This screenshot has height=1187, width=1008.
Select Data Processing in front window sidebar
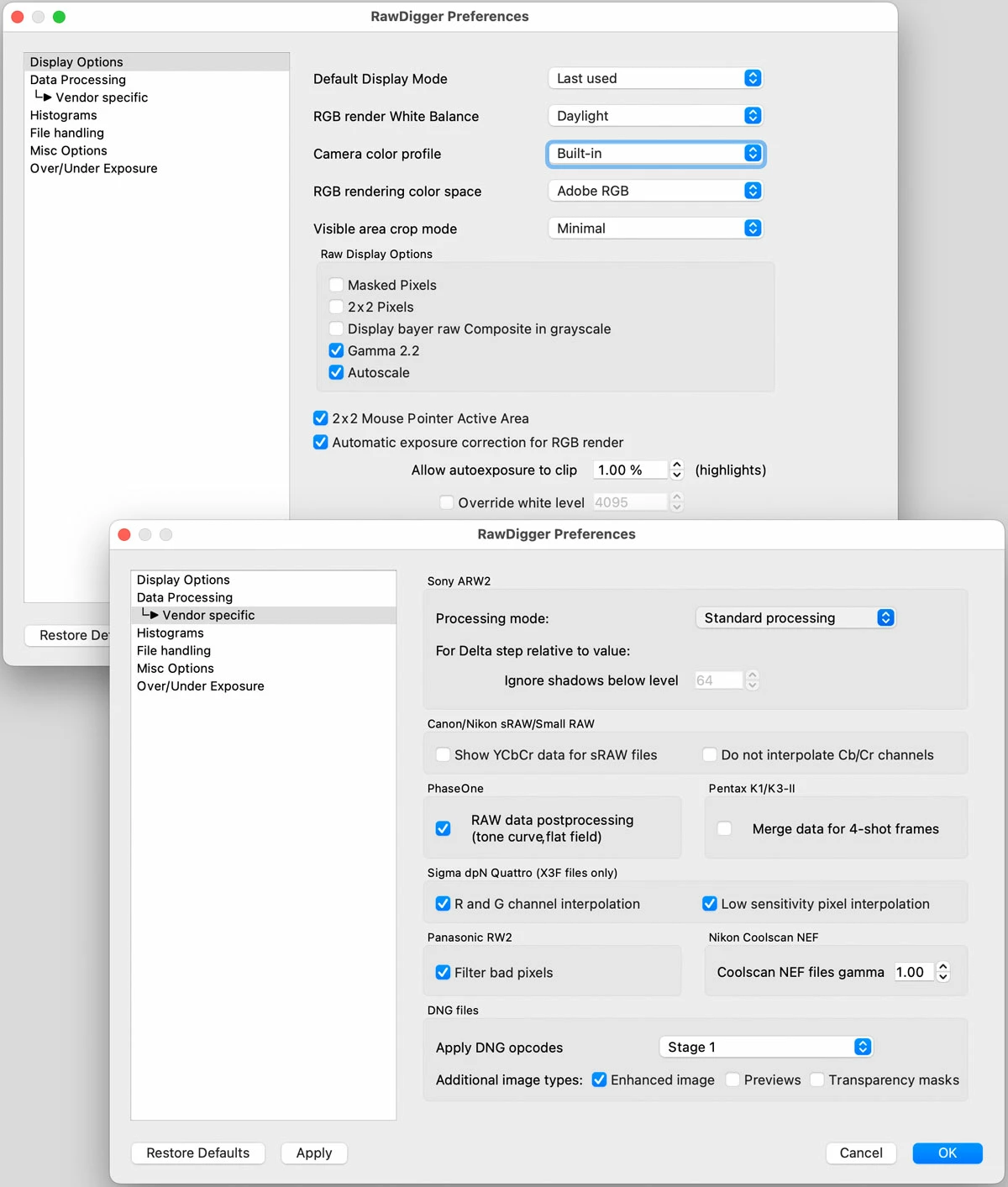(264, 597)
